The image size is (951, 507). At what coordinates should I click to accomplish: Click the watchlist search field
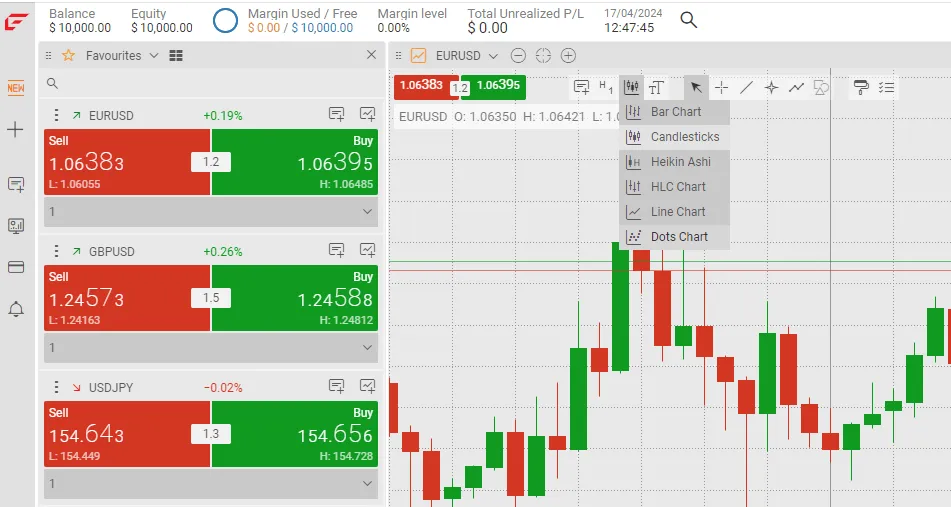(x=212, y=84)
